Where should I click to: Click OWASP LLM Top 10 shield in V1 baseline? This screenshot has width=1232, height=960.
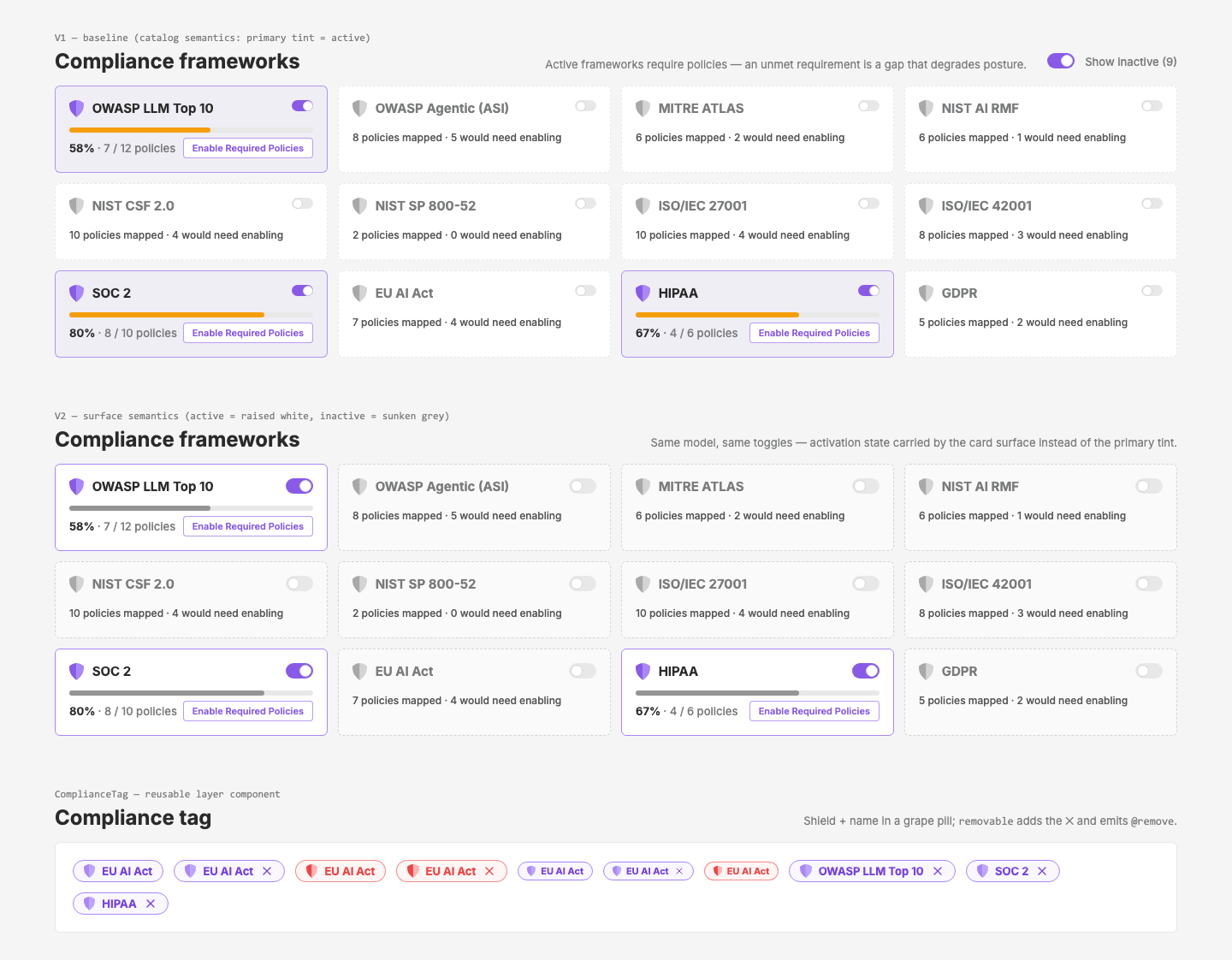click(x=77, y=109)
